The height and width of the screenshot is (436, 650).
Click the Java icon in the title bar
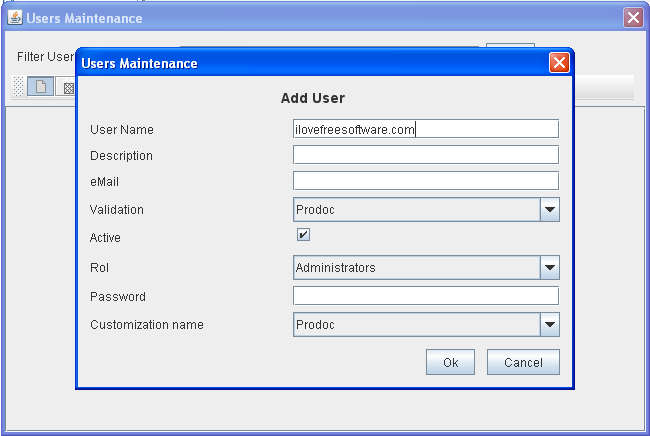point(15,18)
